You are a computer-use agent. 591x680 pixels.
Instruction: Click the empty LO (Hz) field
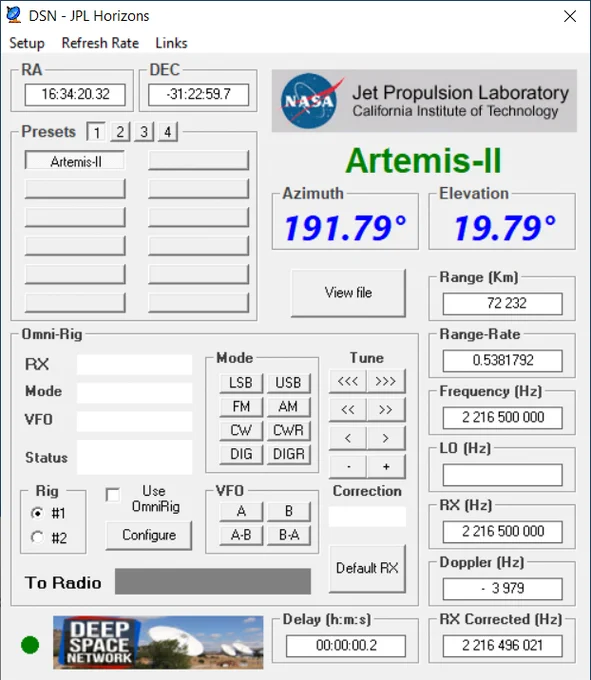pos(503,474)
